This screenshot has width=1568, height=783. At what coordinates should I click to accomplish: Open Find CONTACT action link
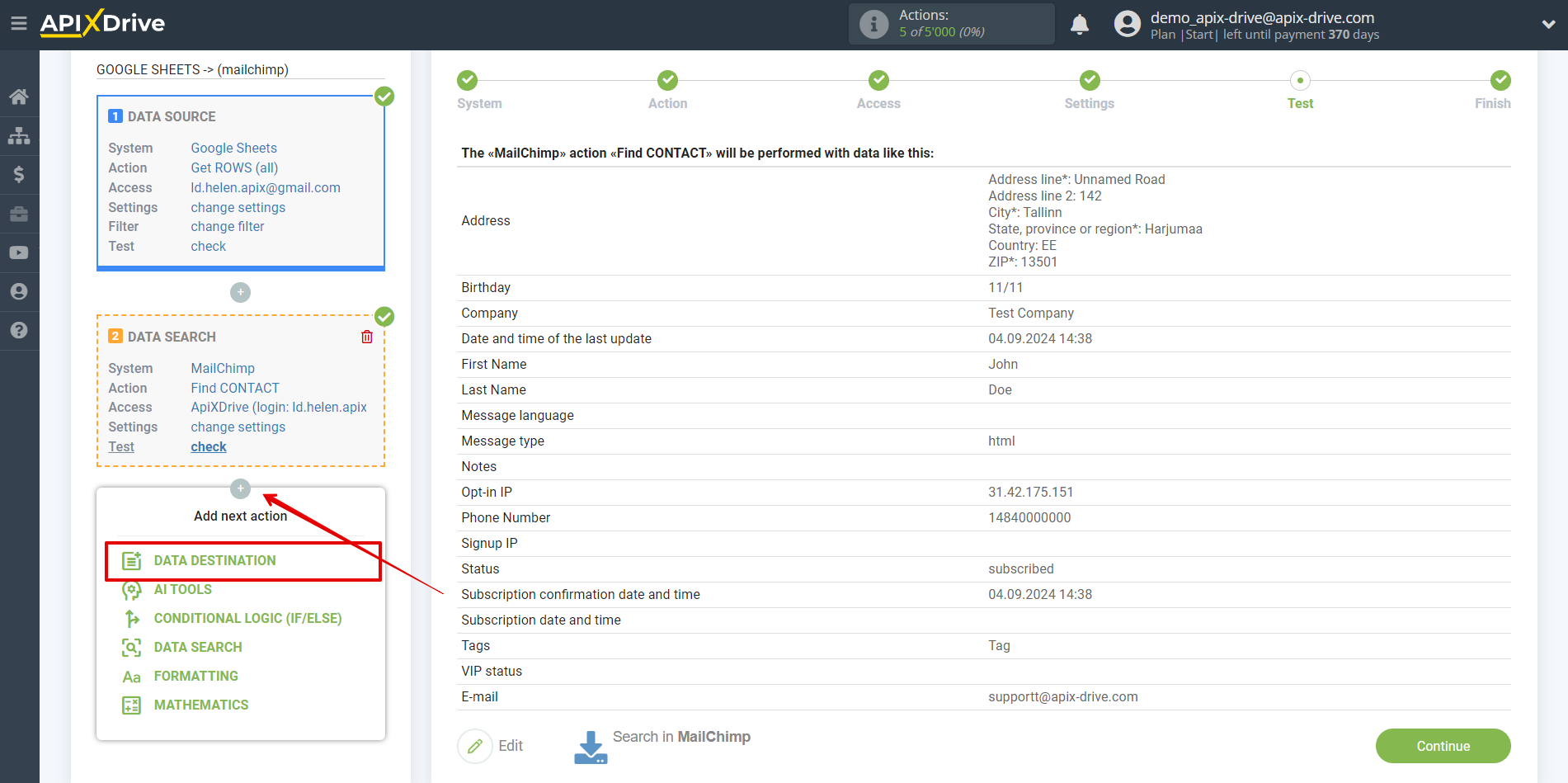235,388
